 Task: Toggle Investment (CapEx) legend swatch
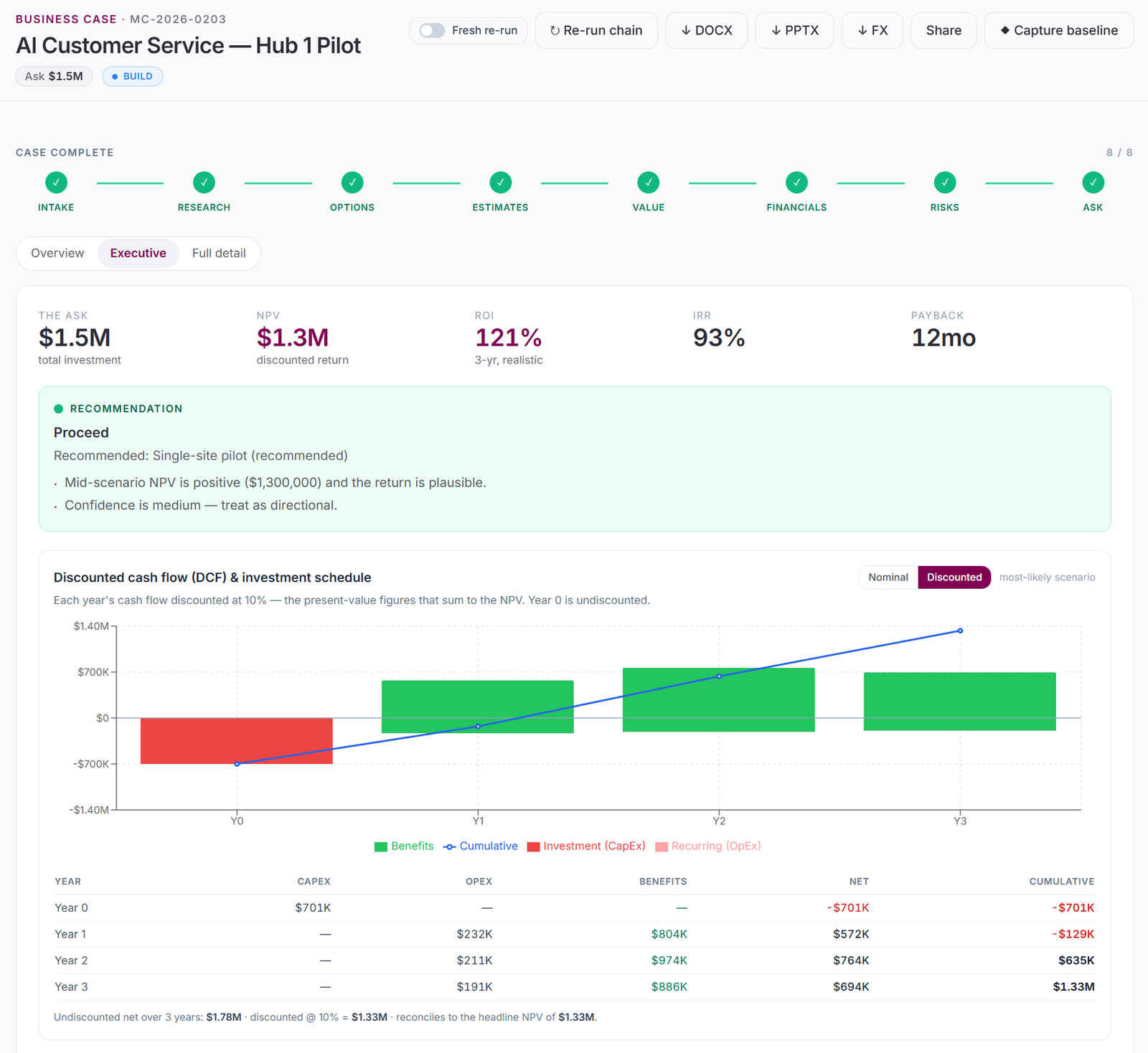coord(533,846)
